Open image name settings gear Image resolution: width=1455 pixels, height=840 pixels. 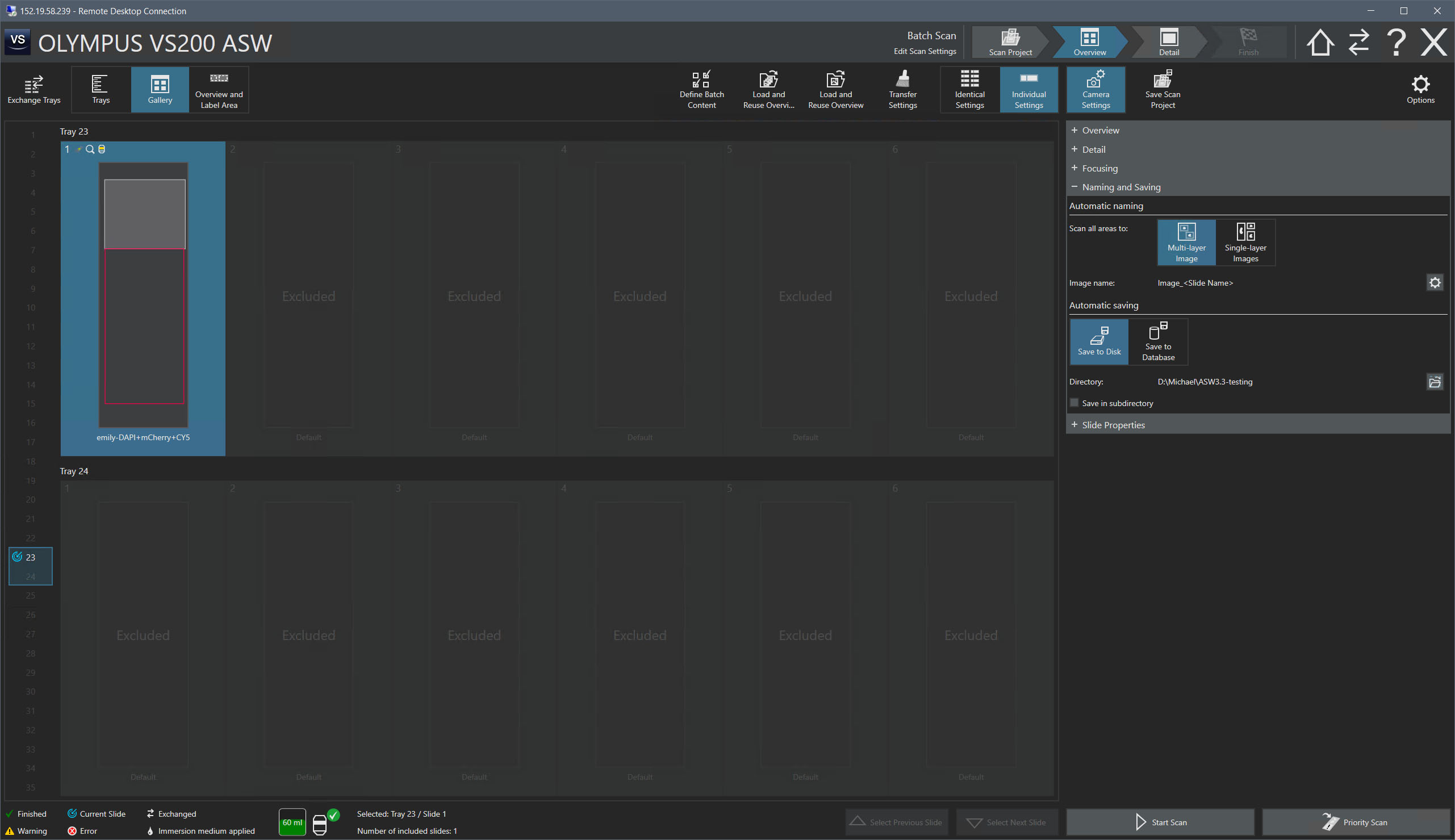[x=1434, y=283]
